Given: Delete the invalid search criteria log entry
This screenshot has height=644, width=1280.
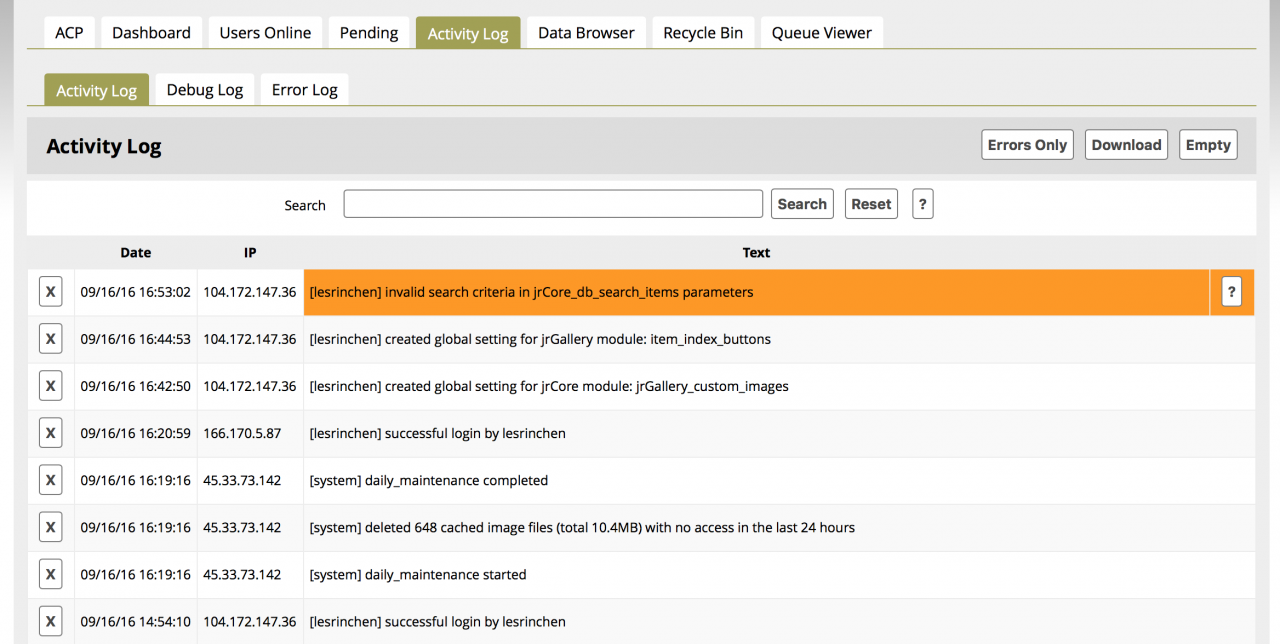Looking at the screenshot, I should coord(50,292).
